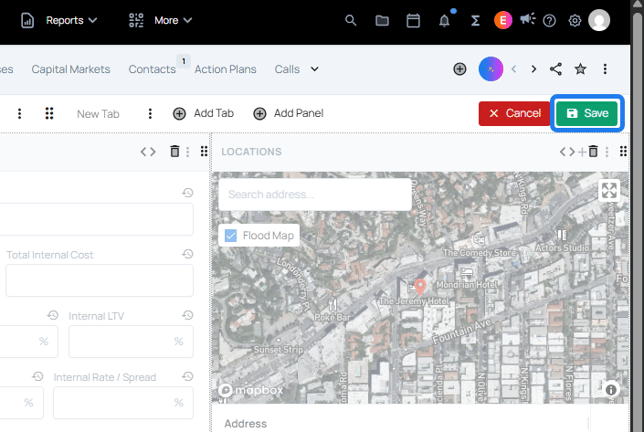Open the calendar icon

coord(413,20)
